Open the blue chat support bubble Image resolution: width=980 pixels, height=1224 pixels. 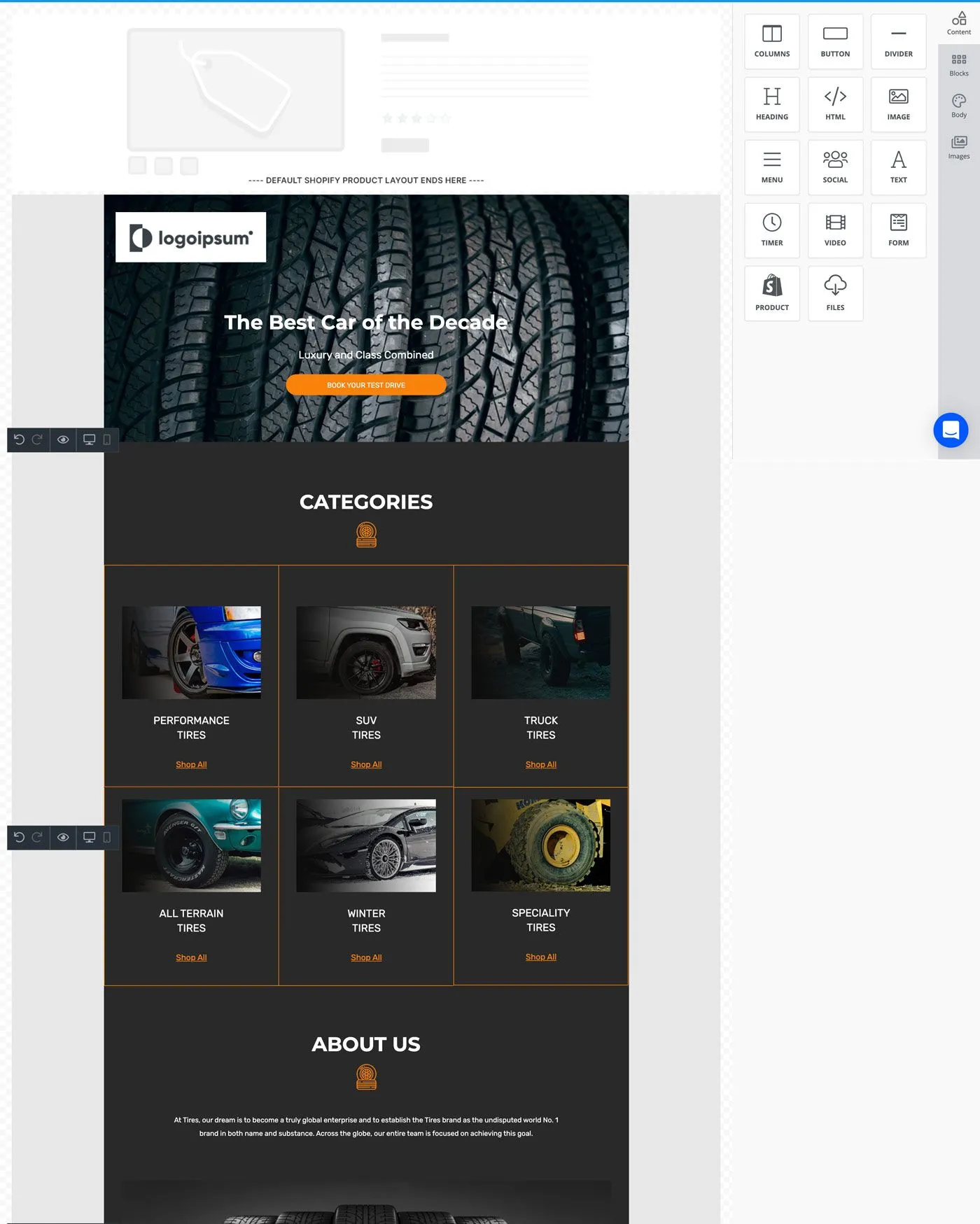(x=951, y=430)
